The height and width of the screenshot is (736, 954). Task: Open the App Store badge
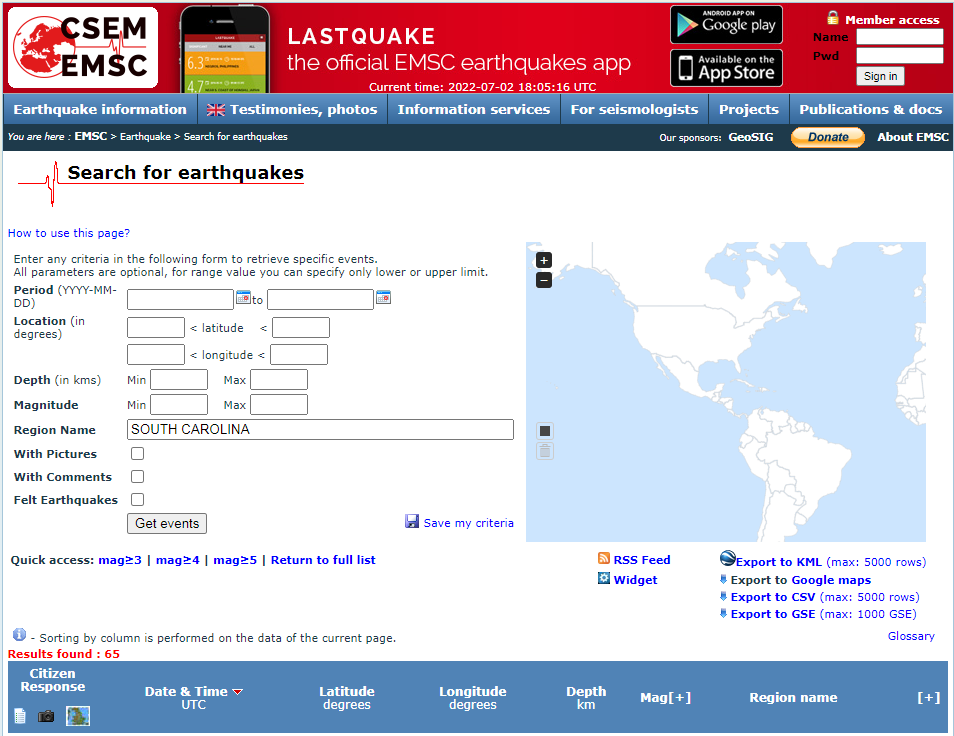pos(726,68)
